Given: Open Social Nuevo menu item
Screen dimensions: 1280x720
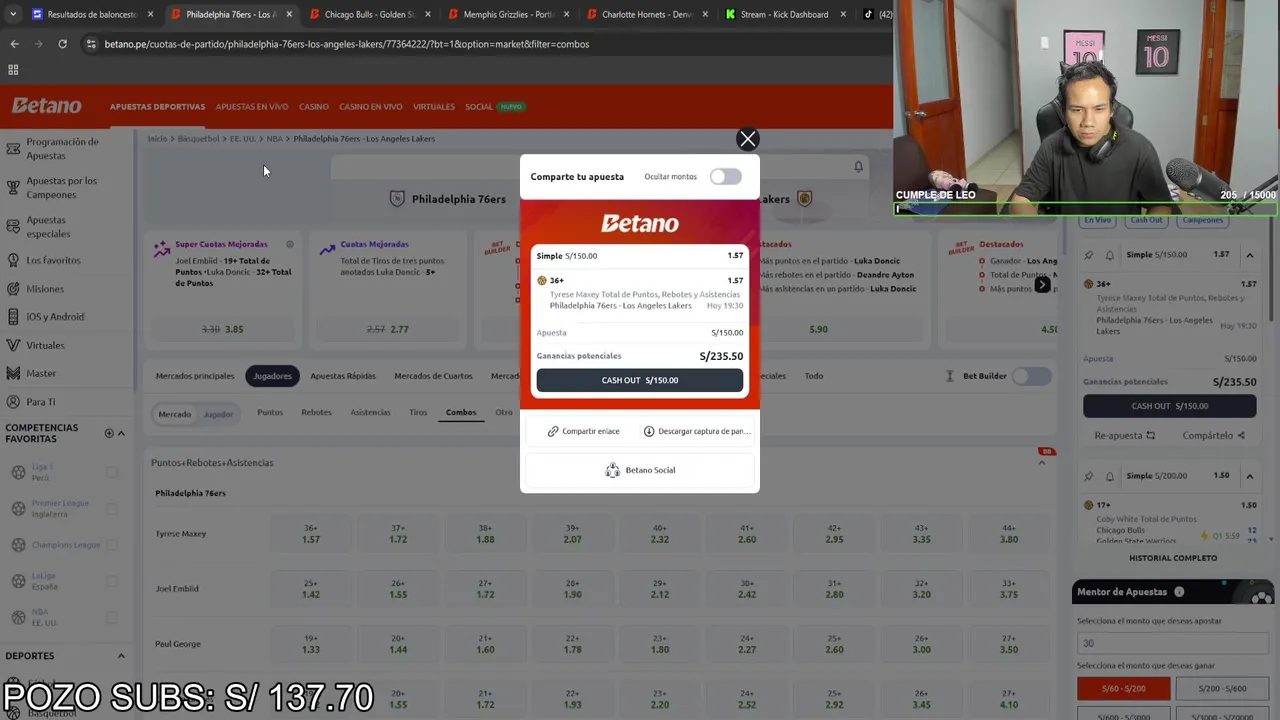Looking at the screenshot, I should click(494, 107).
